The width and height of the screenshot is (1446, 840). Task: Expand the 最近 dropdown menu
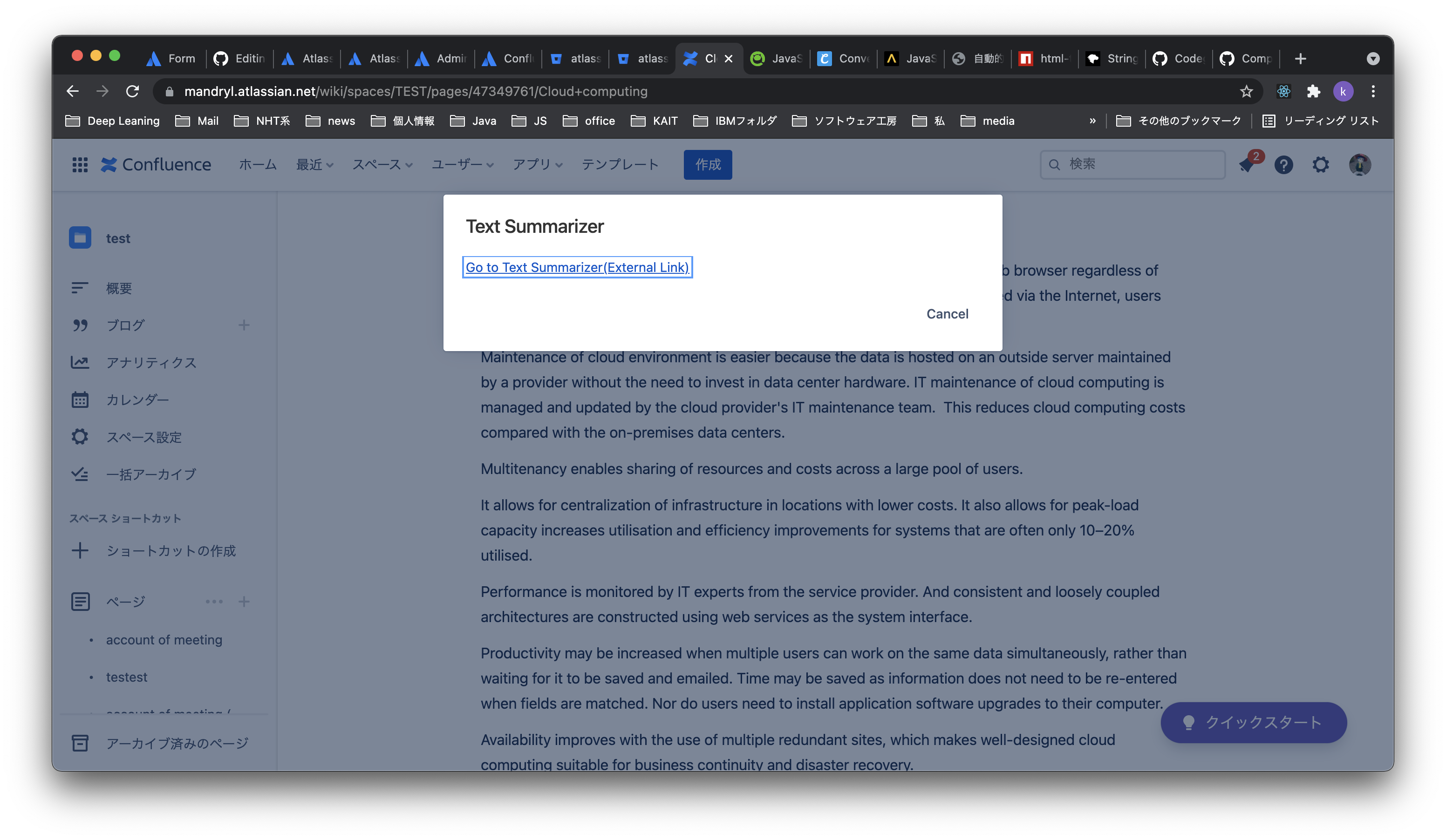click(x=314, y=164)
